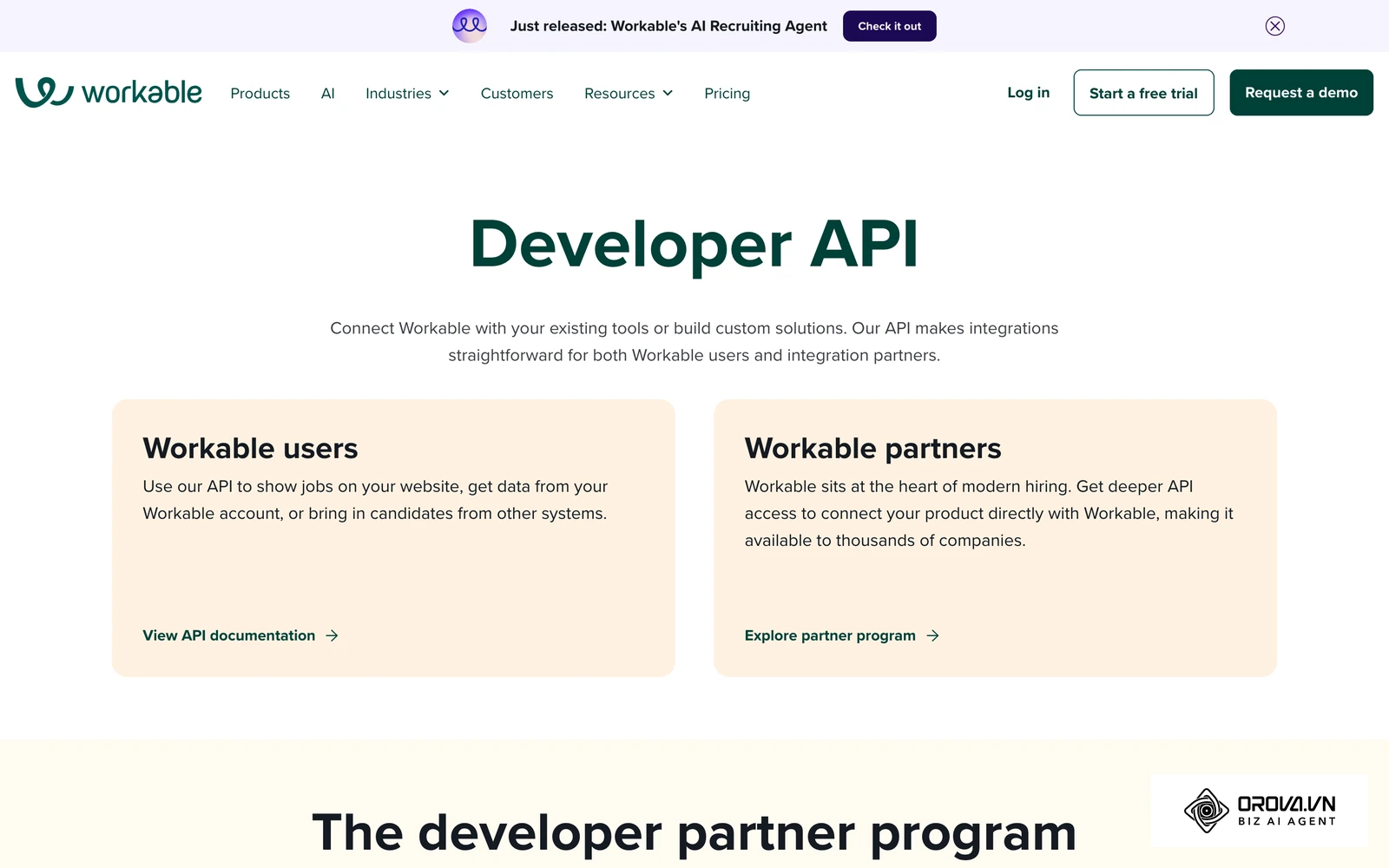Screen dimensions: 1389x868
Task: Click the Log in link
Action: point(1029,92)
